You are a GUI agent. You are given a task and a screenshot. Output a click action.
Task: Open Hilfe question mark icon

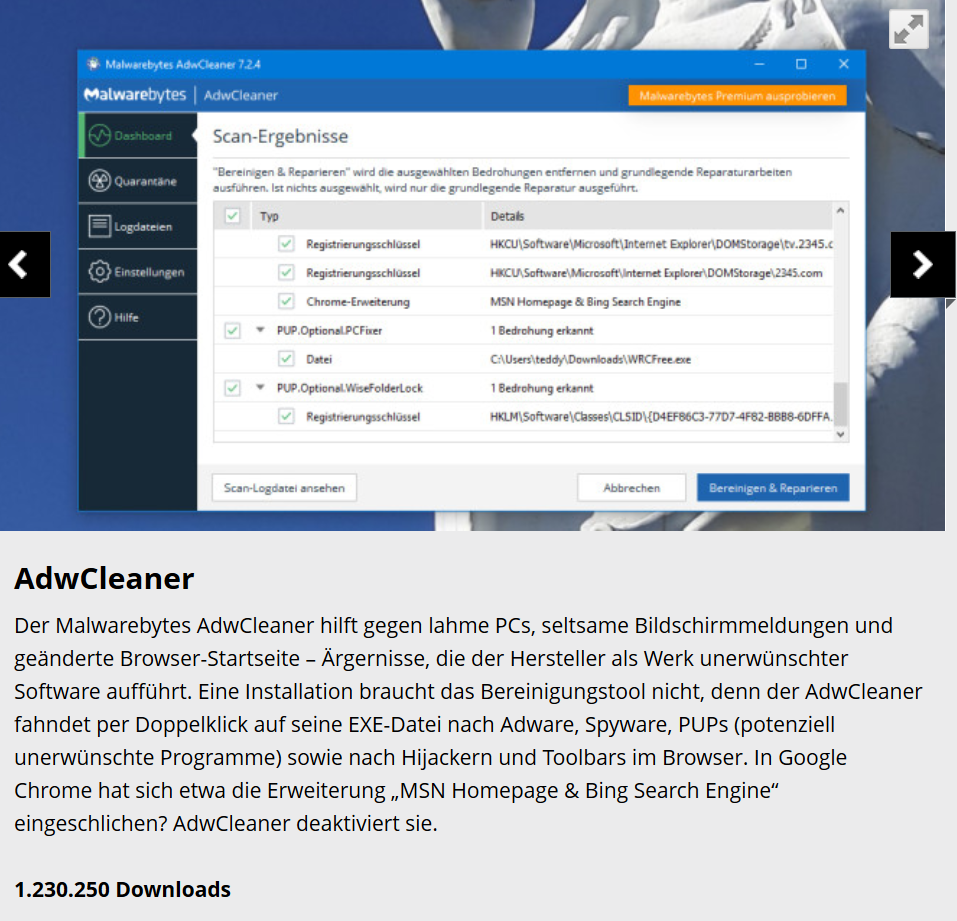click(99, 318)
